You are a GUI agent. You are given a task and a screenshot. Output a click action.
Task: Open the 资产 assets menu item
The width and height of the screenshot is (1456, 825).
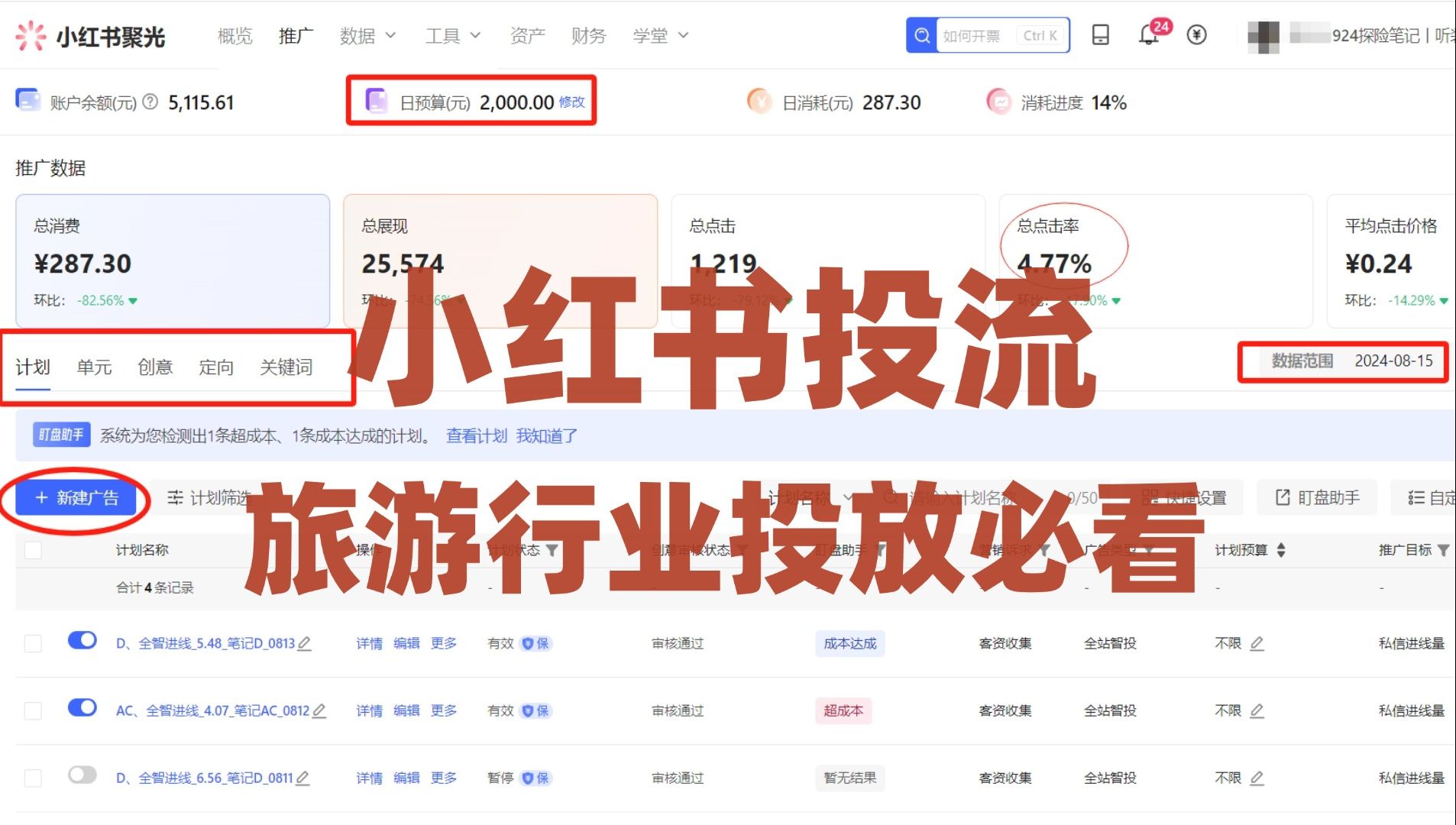pyautogui.click(x=528, y=36)
